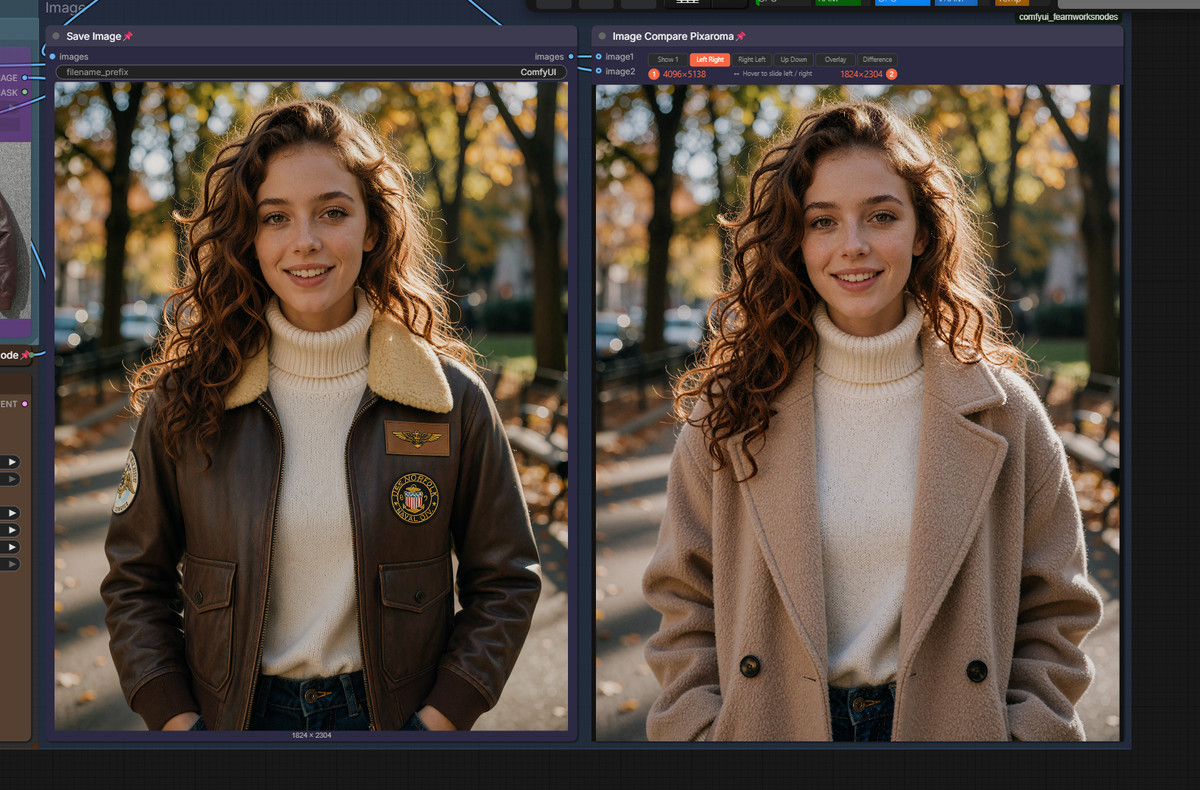Image resolution: width=1200 pixels, height=790 pixels.
Task: Click the 4096×5138 resolution text
Action: [684, 74]
